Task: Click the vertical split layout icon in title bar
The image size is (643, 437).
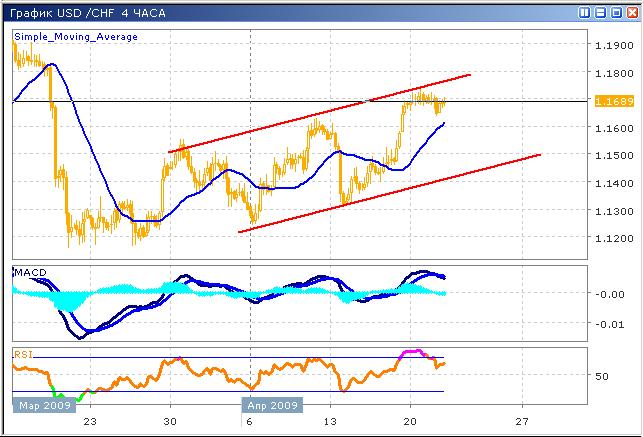Action: coord(584,11)
